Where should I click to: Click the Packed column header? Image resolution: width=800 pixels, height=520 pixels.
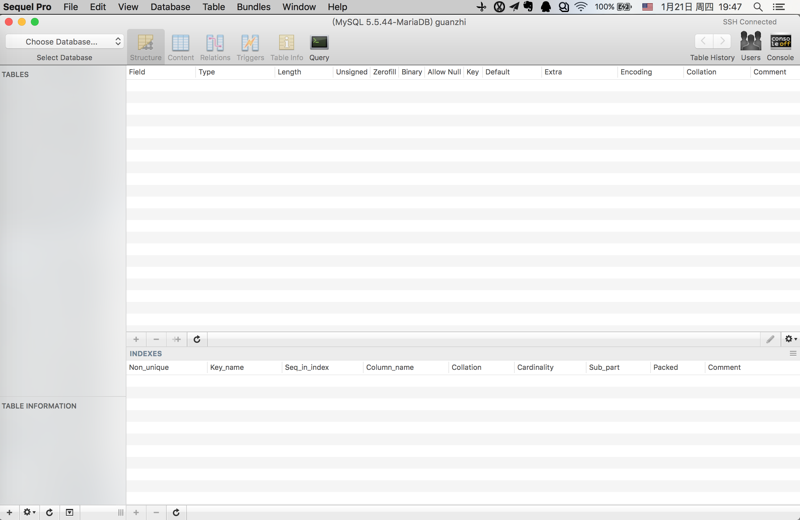tap(678, 367)
